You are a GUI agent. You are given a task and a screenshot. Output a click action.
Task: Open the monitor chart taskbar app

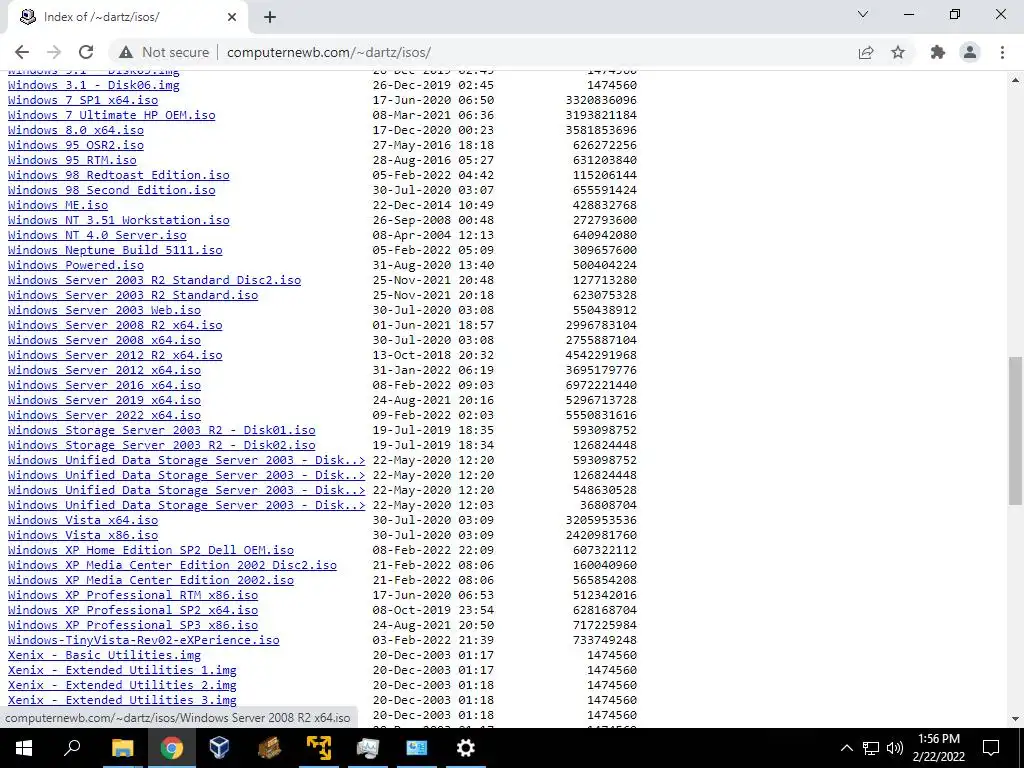point(368,748)
